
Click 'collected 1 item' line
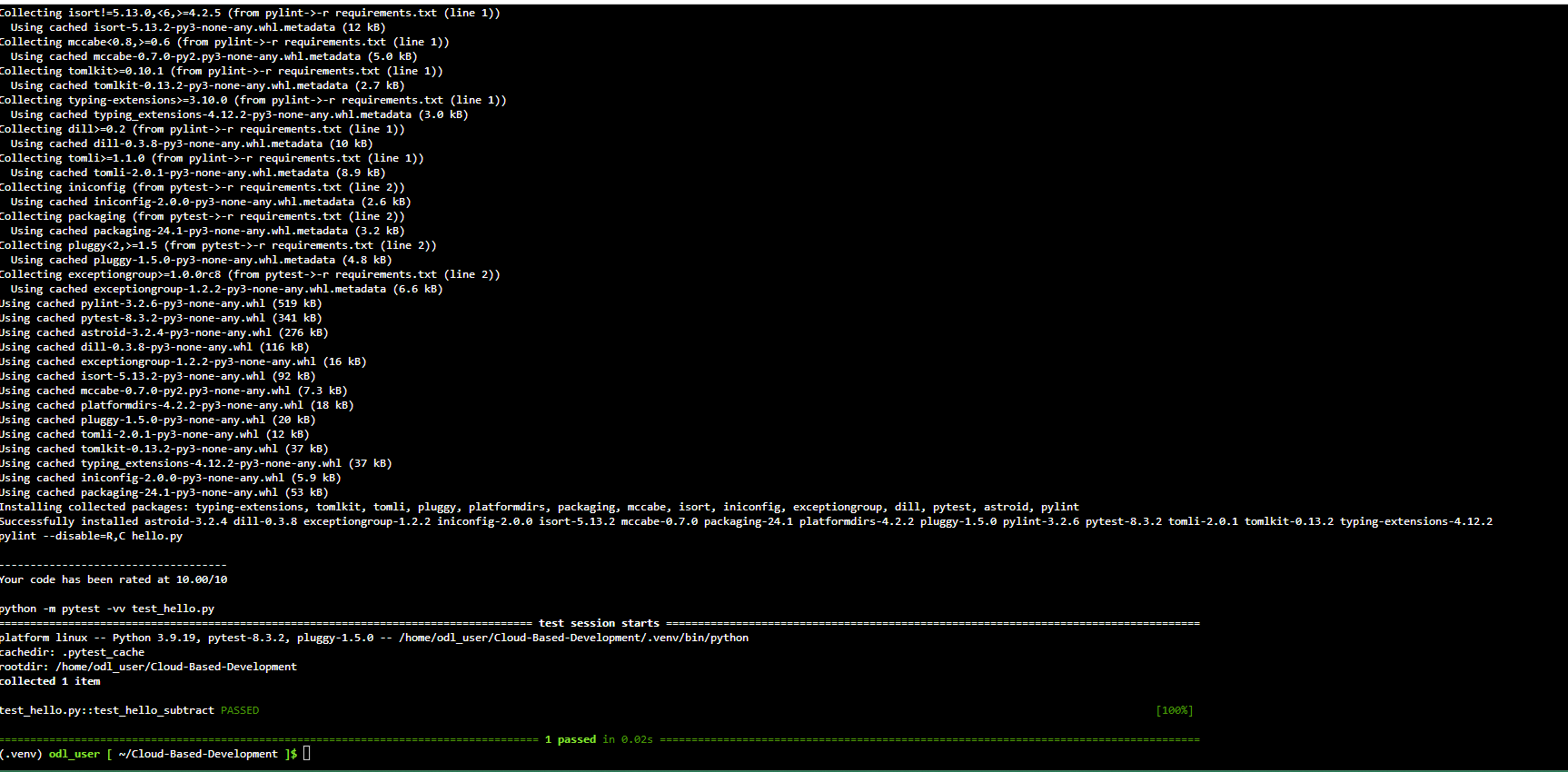click(50, 681)
